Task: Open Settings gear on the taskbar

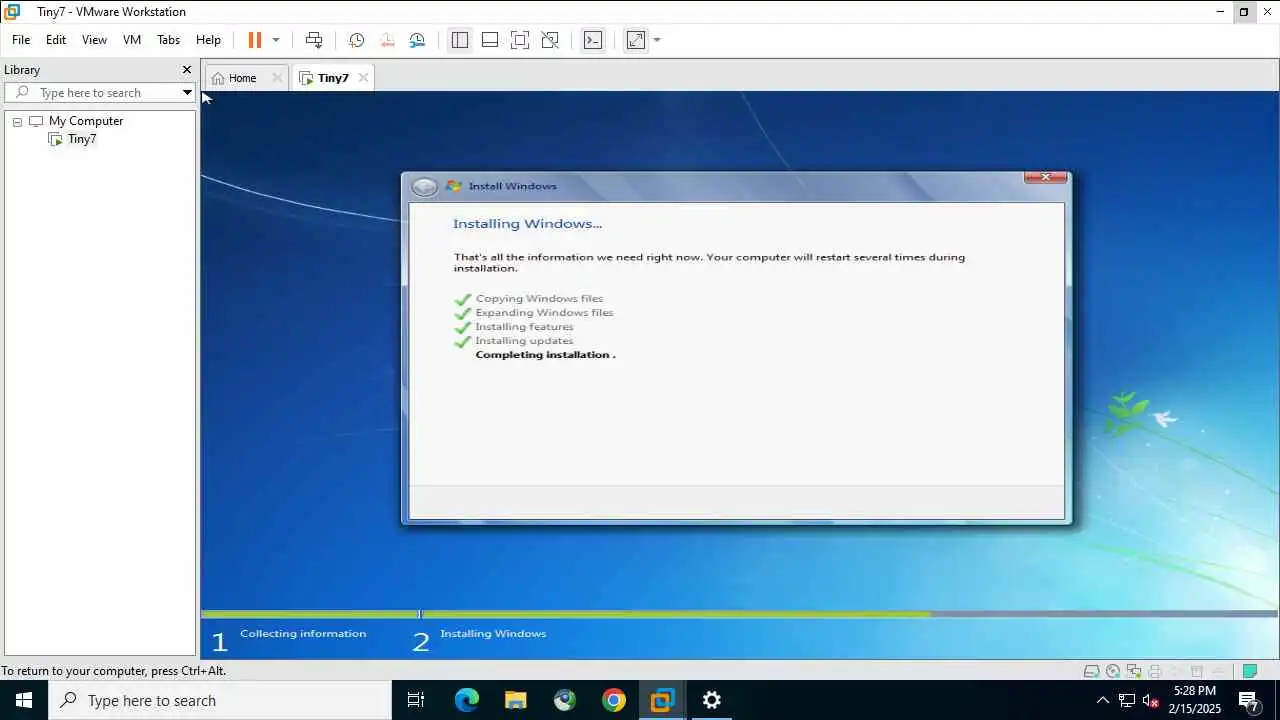Action: tap(712, 700)
